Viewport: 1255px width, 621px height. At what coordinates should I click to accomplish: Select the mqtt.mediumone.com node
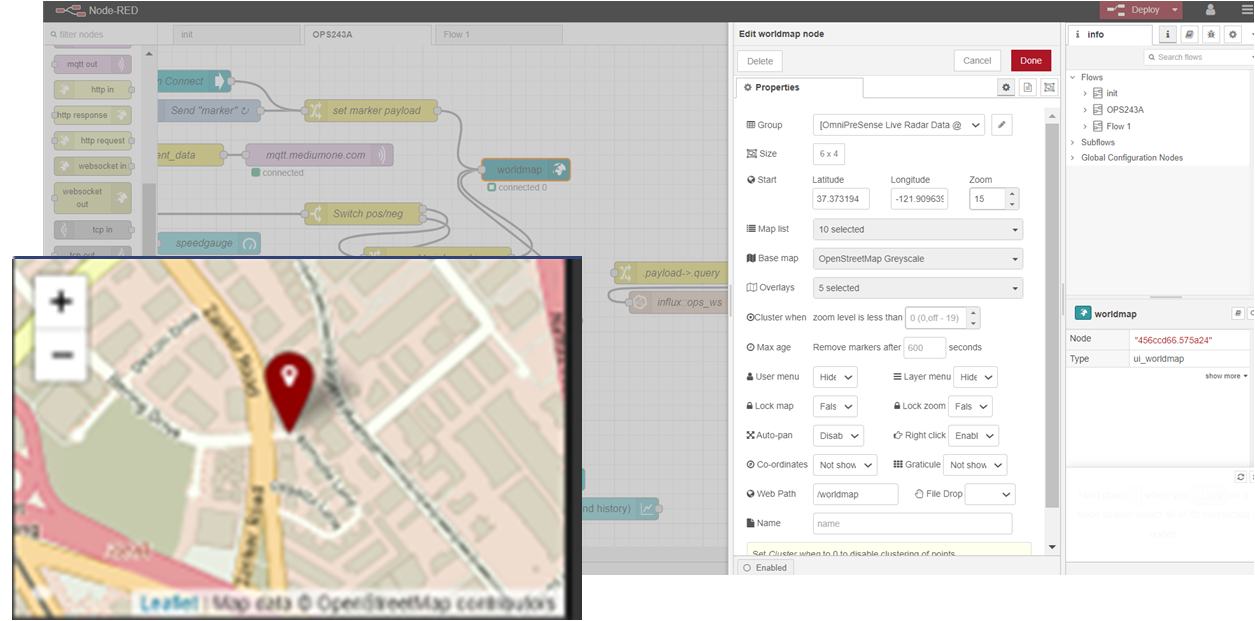point(319,155)
